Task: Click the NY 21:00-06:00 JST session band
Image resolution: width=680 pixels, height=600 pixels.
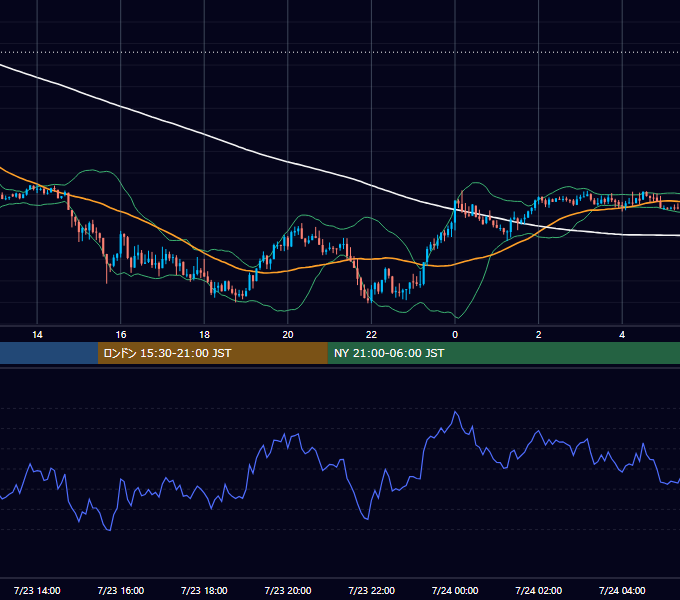Action: pyautogui.click(x=503, y=353)
